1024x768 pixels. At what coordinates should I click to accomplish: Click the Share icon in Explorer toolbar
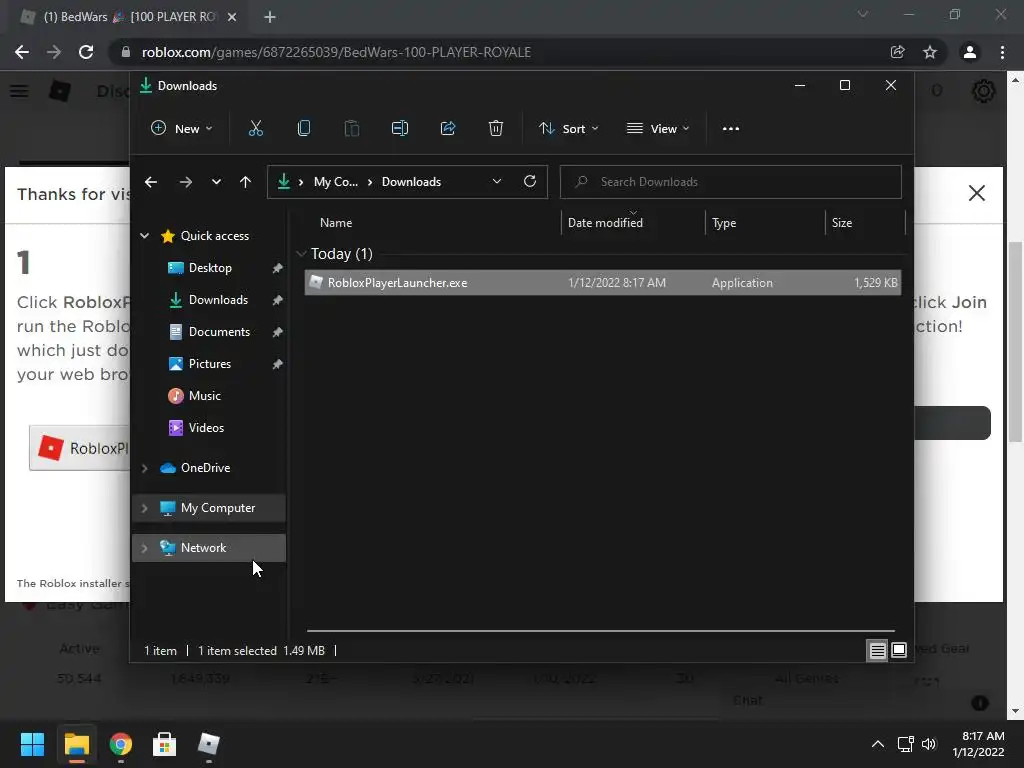[x=448, y=129]
